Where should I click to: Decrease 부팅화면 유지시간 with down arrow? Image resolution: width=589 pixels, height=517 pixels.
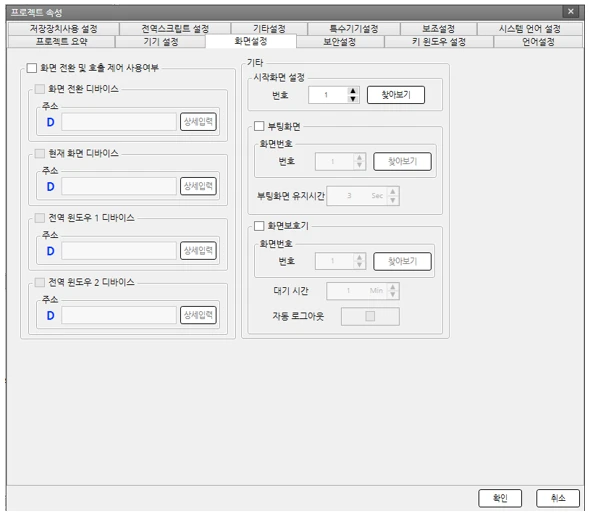[x=393, y=200]
